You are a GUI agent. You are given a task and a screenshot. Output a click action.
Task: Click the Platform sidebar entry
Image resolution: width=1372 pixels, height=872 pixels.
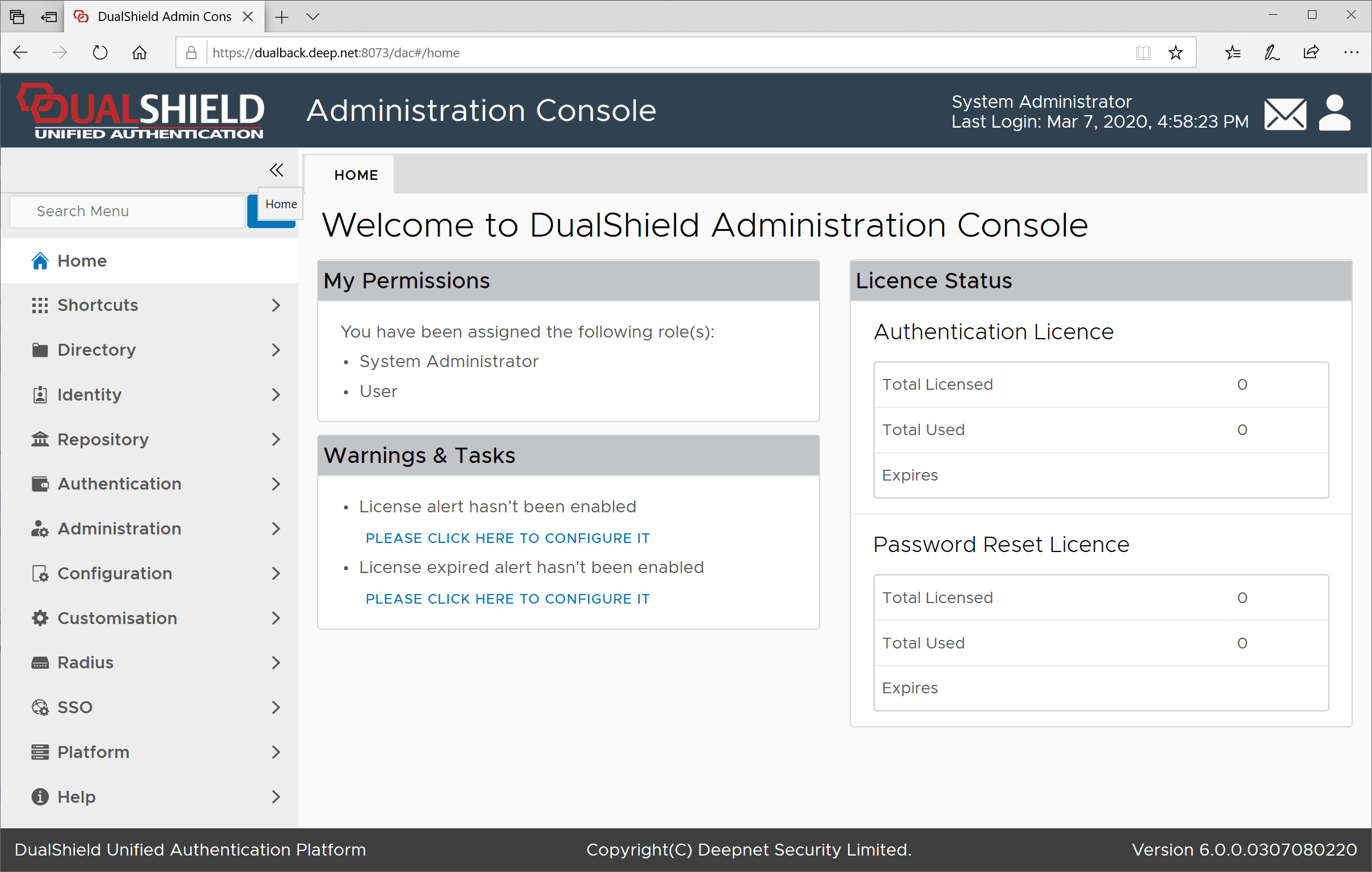[93, 751]
